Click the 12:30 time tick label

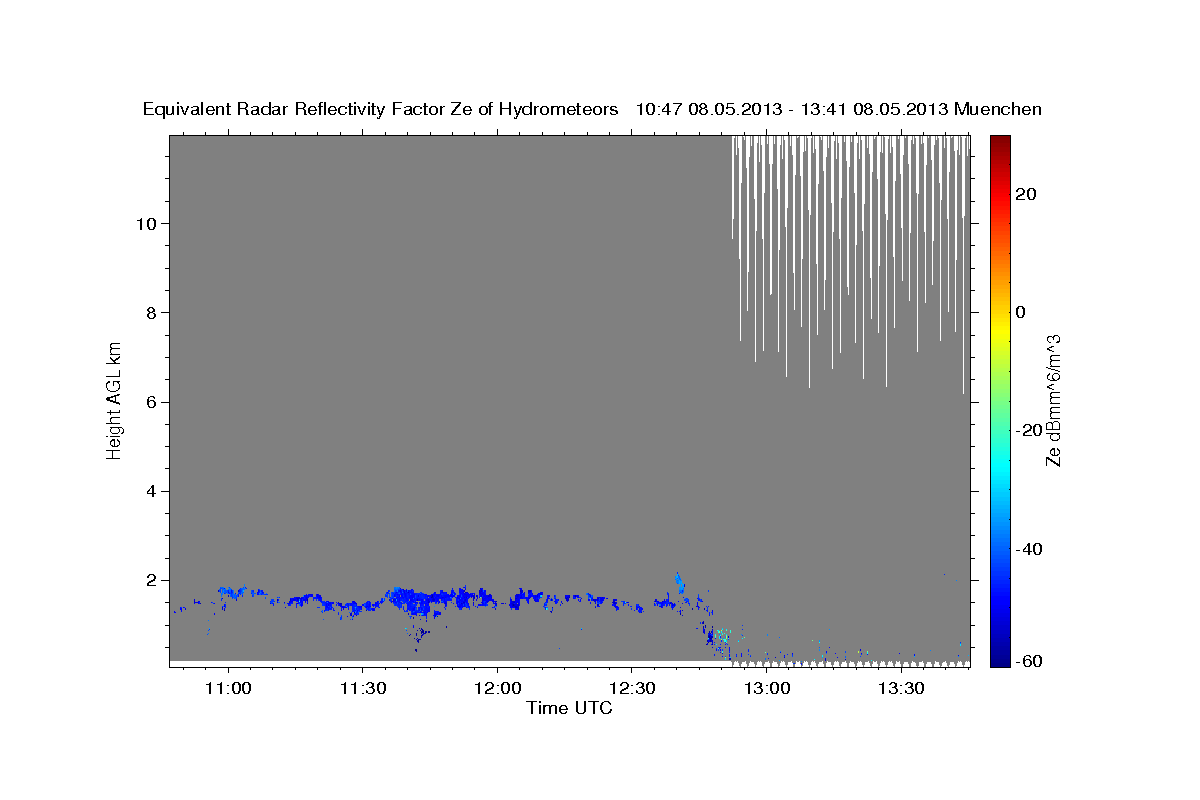pos(631,689)
